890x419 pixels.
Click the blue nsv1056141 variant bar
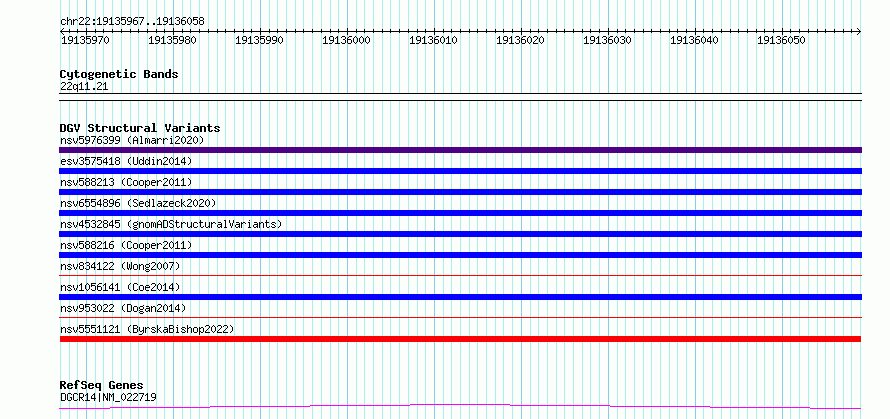click(460, 297)
